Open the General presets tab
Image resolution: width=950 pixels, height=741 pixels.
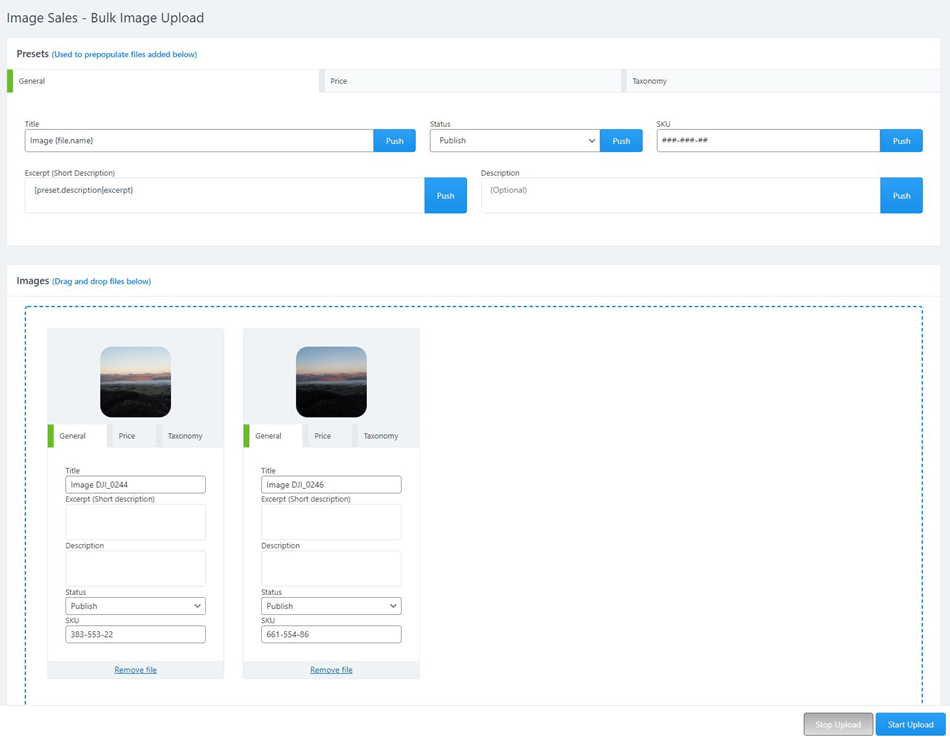click(x=163, y=81)
